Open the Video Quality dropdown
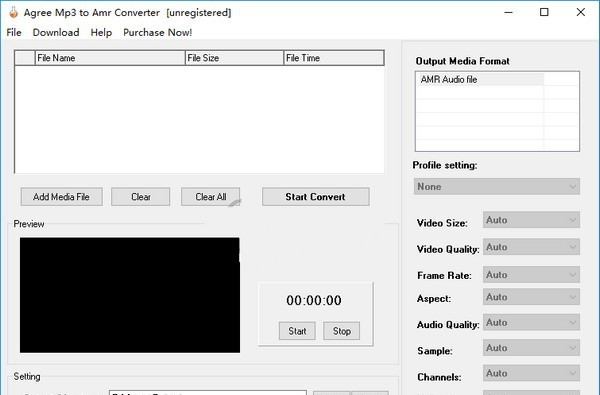 [531, 247]
